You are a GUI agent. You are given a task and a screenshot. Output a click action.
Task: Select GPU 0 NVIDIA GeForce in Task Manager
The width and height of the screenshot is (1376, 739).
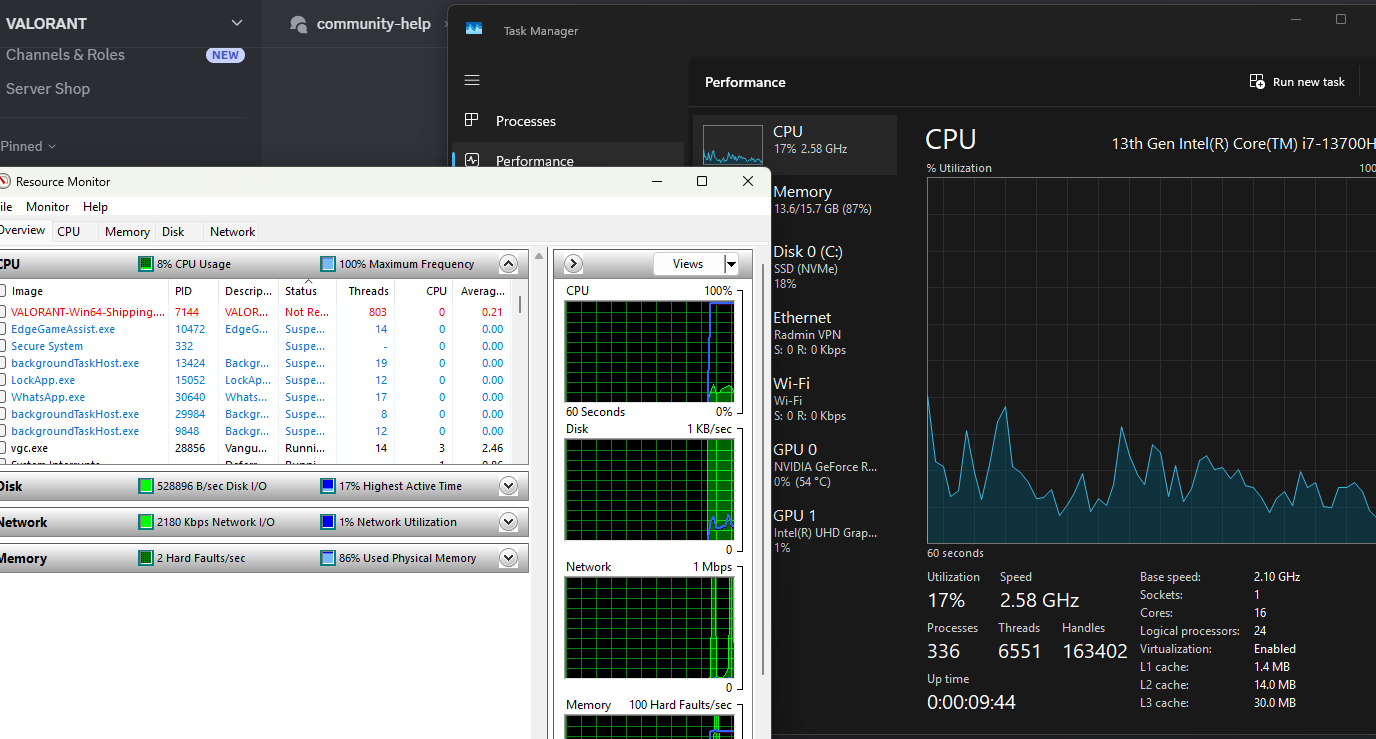(794, 465)
